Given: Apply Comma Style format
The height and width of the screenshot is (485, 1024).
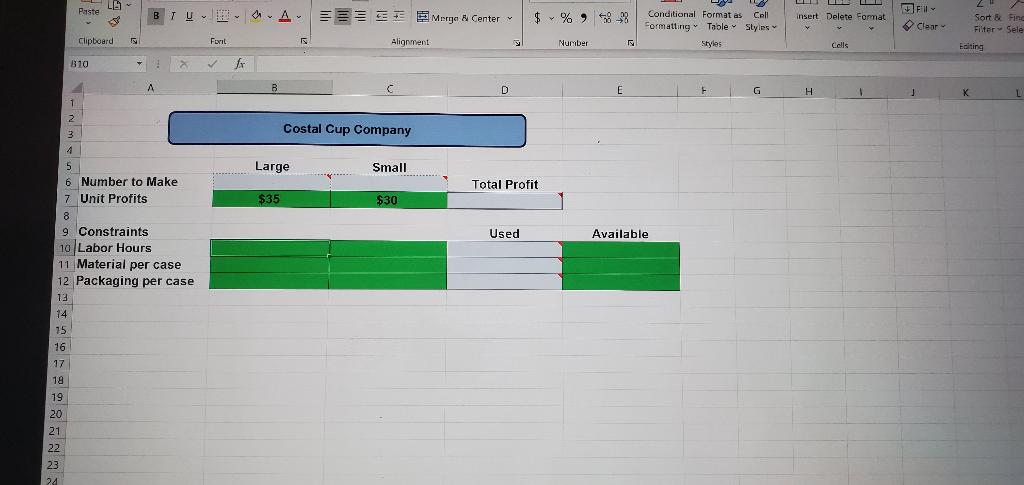Looking at the screenshot, I should pyautogui.click(x=584, y=19).
